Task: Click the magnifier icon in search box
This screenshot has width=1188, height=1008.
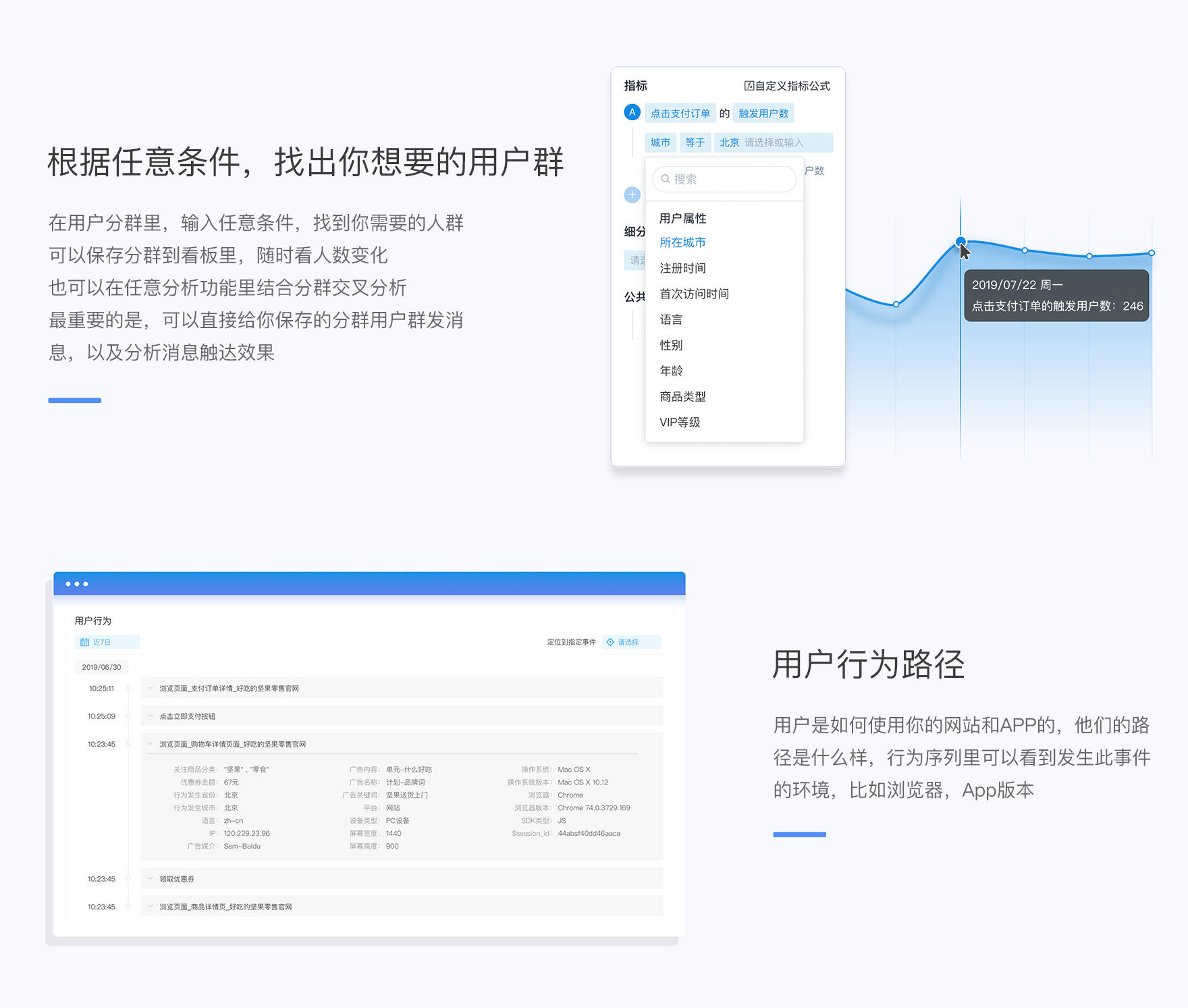Action: 666,179
